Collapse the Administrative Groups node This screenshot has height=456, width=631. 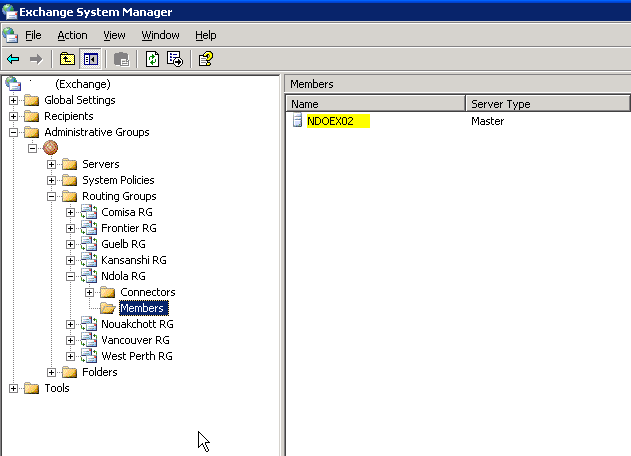pos(13,132)
